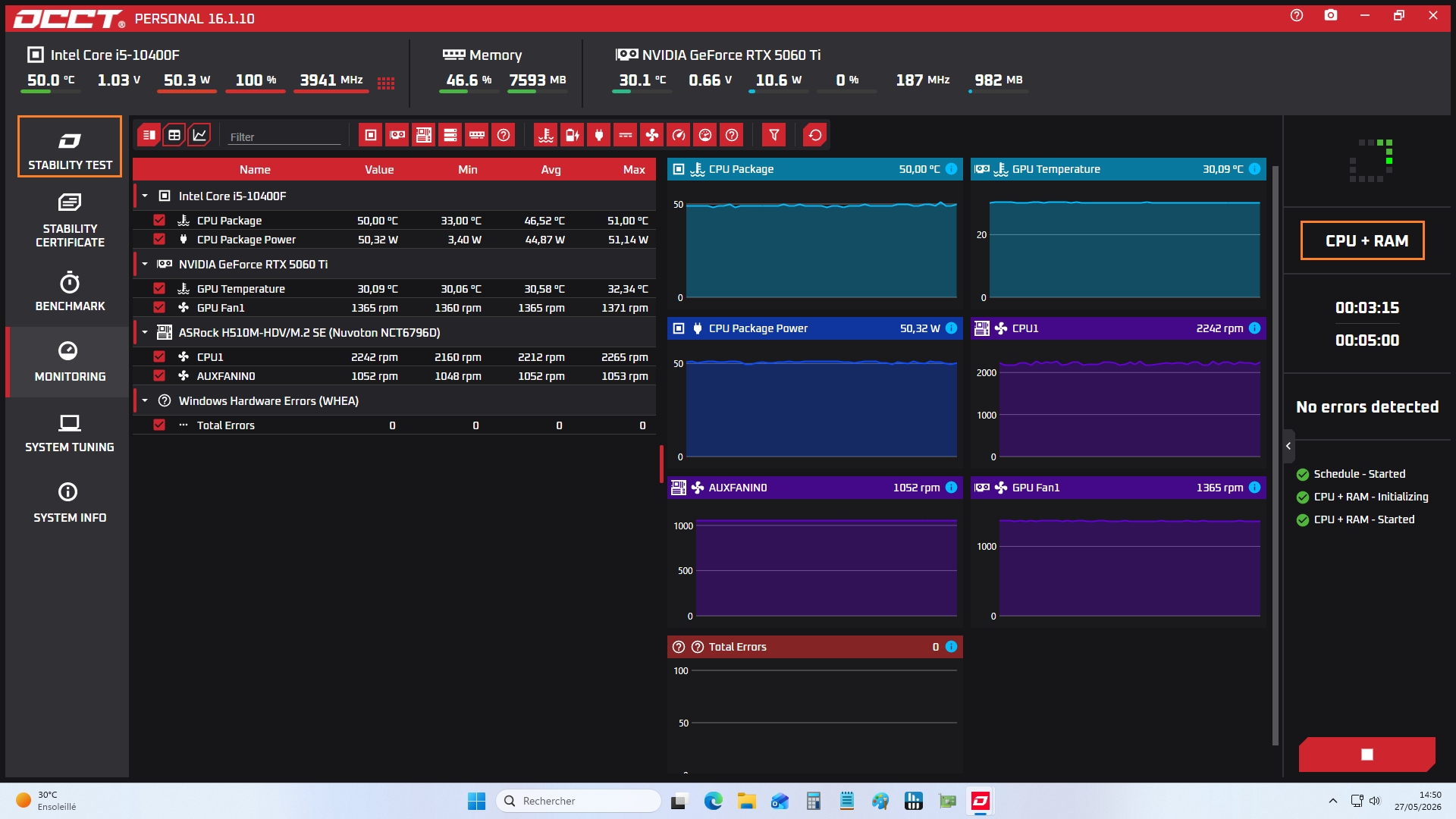
Task: Sort table by Min column
Action: click(468, 170)
